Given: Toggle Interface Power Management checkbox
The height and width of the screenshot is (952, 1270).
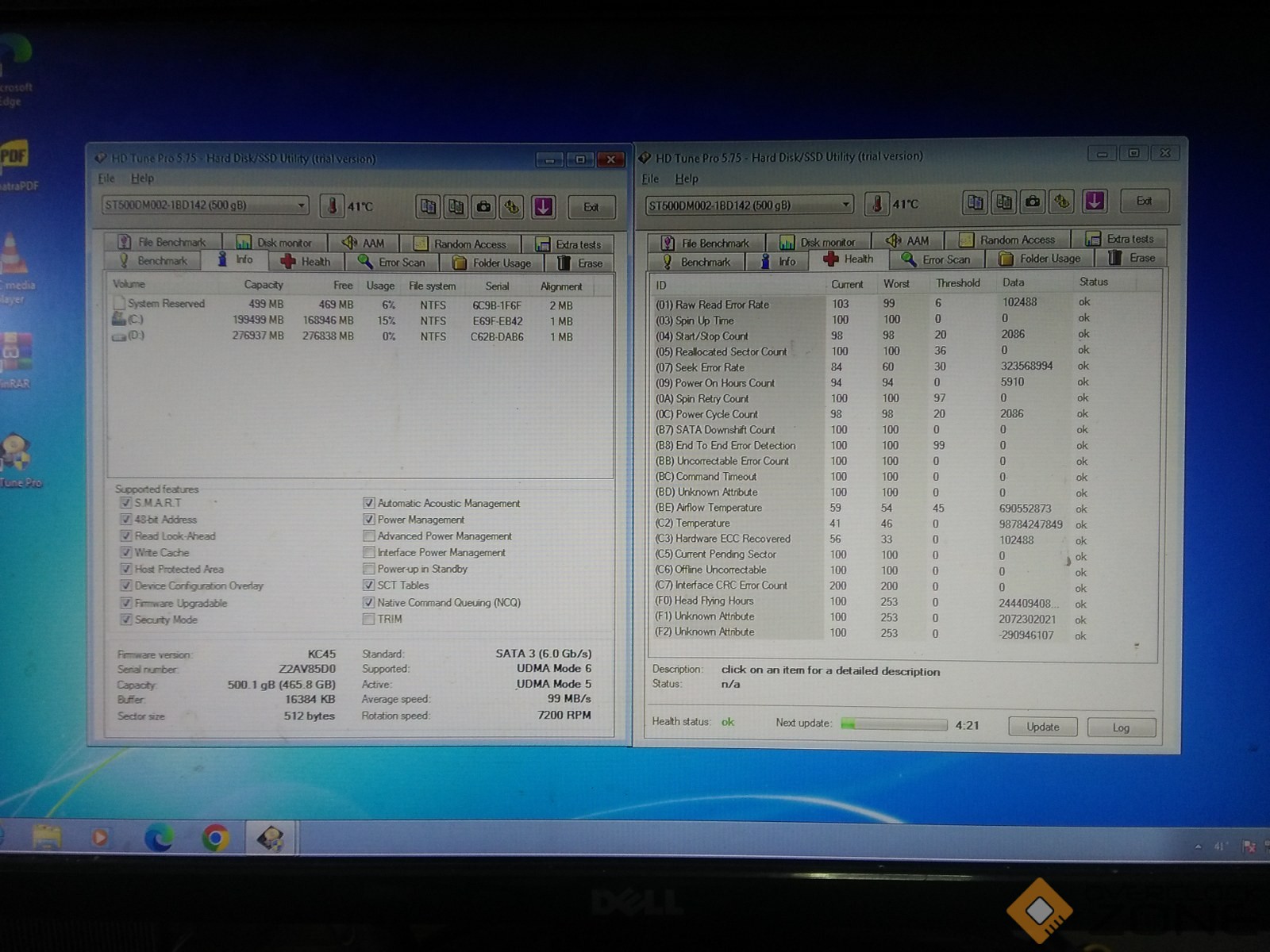Looking at the screenshot, I should coord(368,552).
